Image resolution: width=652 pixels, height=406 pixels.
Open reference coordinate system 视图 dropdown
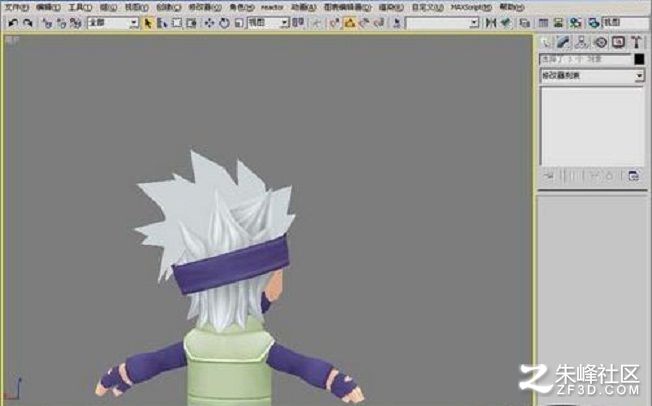268,22
